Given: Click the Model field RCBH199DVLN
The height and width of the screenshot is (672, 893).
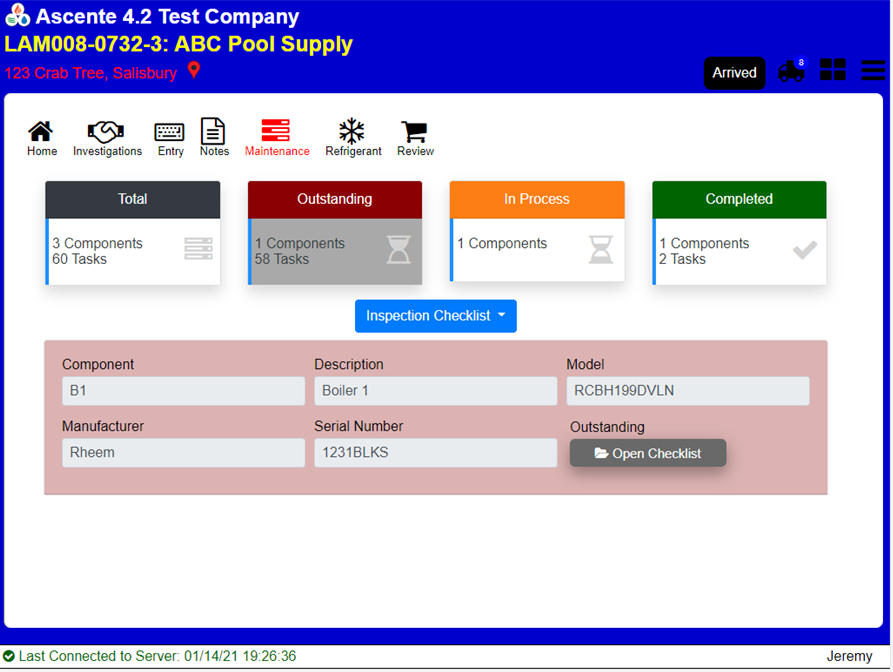Looking at the screenshot, I should pyautogui.click(x=687, y=391).
